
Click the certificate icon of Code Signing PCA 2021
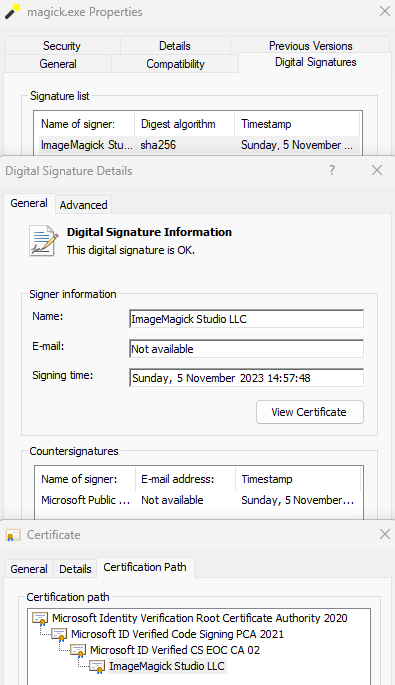click(59, 634)
